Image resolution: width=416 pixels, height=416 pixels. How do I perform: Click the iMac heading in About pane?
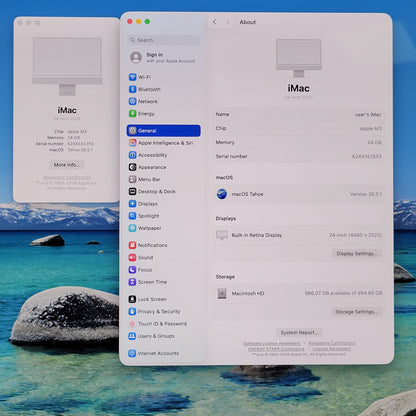299,88
